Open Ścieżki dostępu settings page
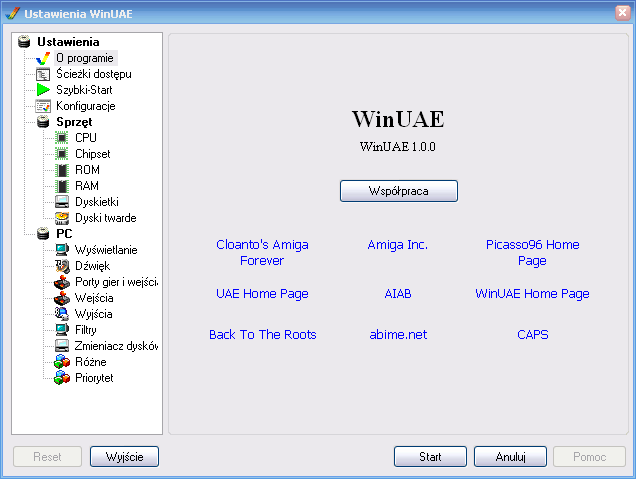The image size is (636, 479). pyautogui.click(x=94, y=74)
